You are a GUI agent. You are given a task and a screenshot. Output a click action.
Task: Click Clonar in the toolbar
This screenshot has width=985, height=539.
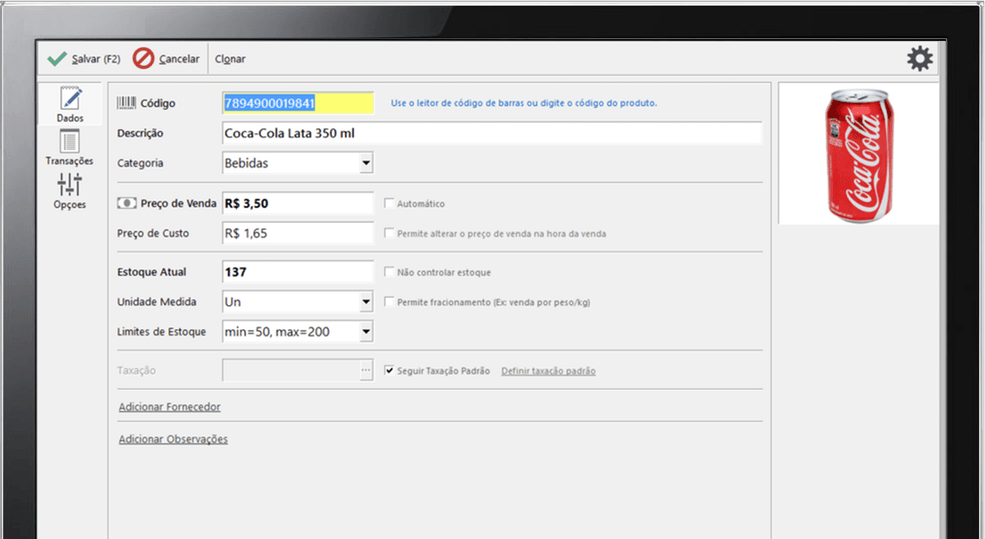click(230, 58)
